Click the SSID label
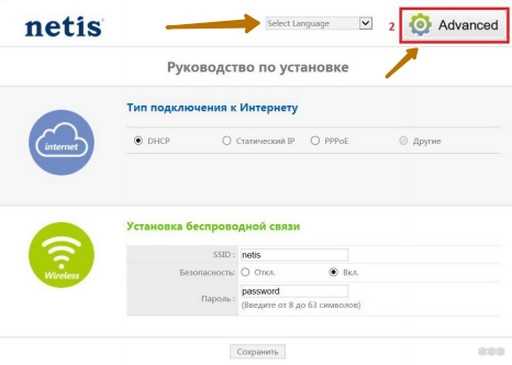 click(224, 255)
